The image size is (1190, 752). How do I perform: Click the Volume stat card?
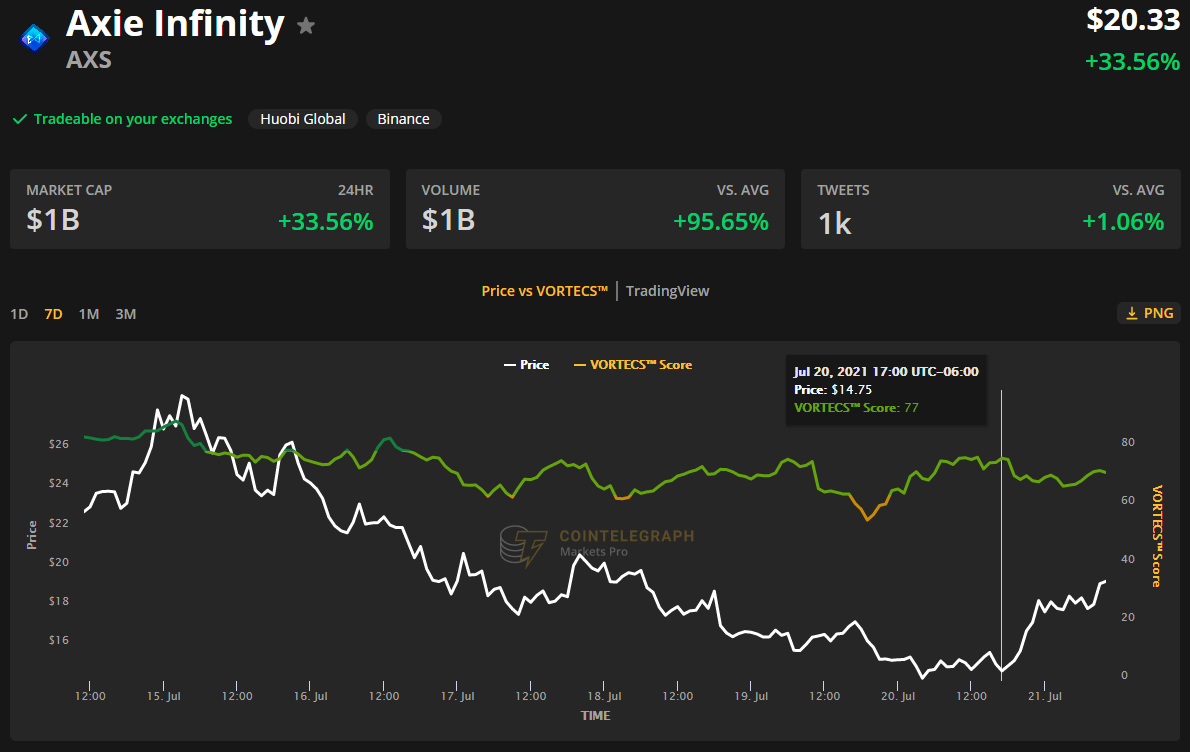click(595, 209)
